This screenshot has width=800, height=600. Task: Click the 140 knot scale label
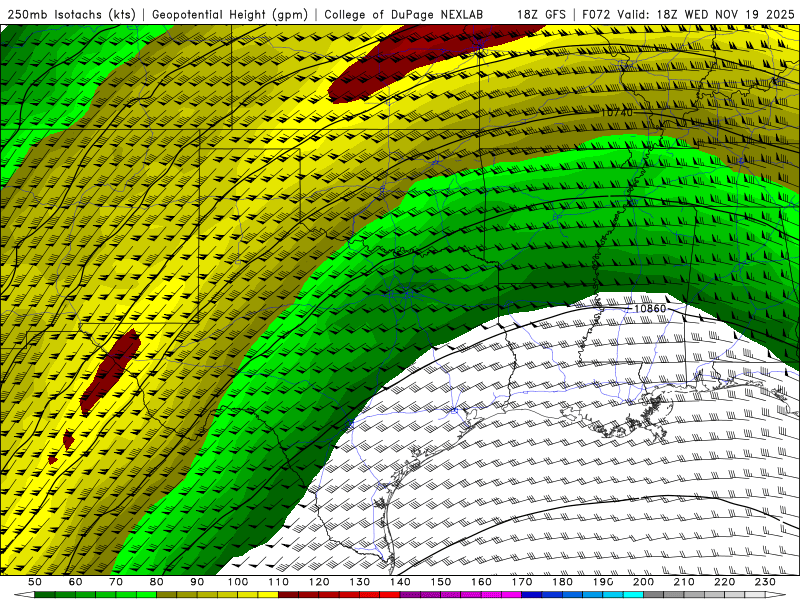coord(399,582)
